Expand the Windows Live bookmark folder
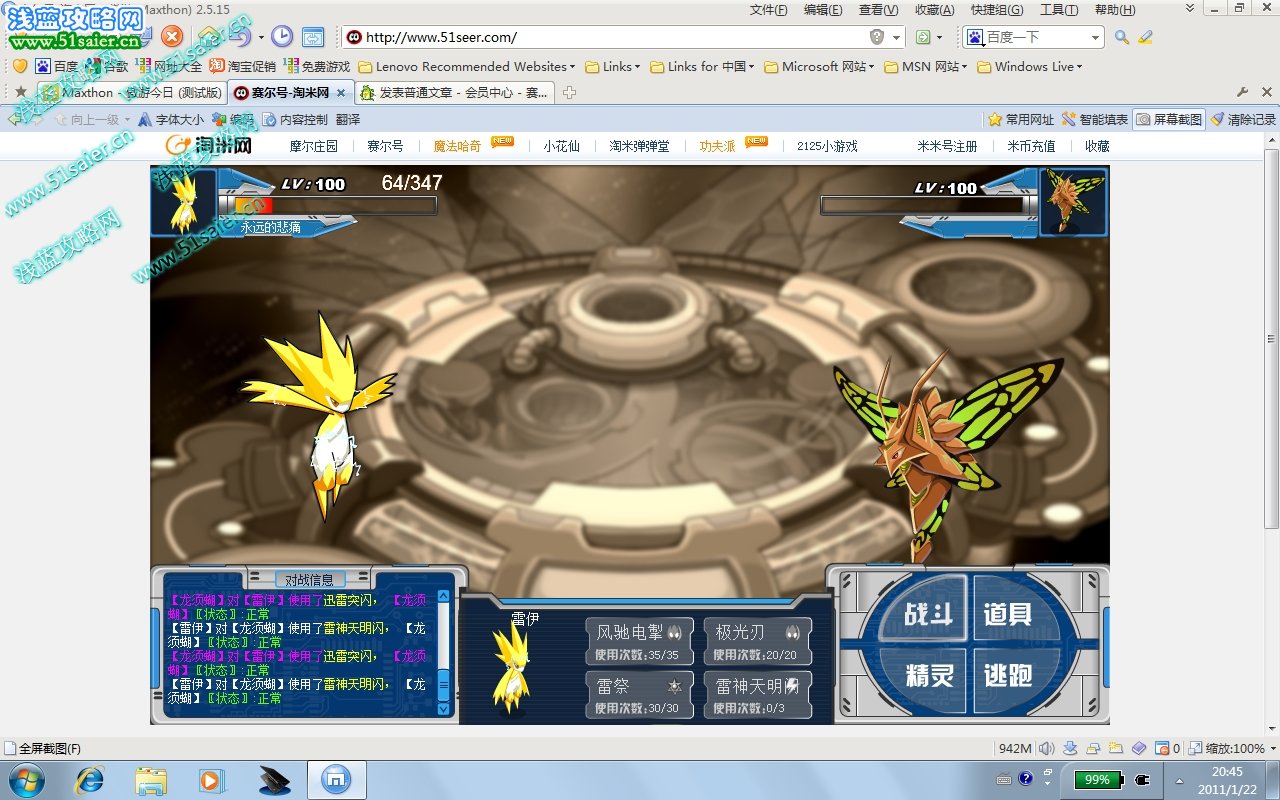 click(x=1031, y=67)
